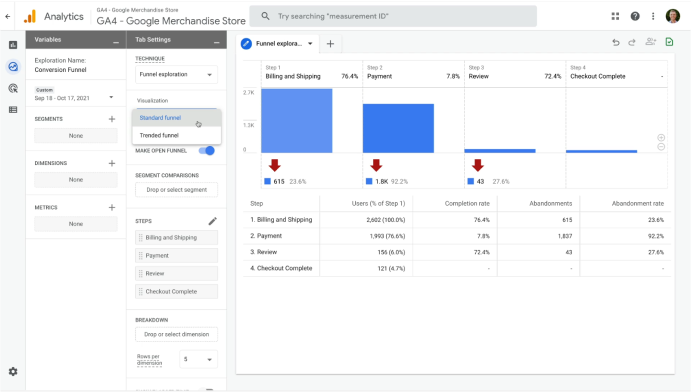
Task: Open the Technique Funnel exploration dropdown
Action: pyautogui.click(x=176, y=74)
